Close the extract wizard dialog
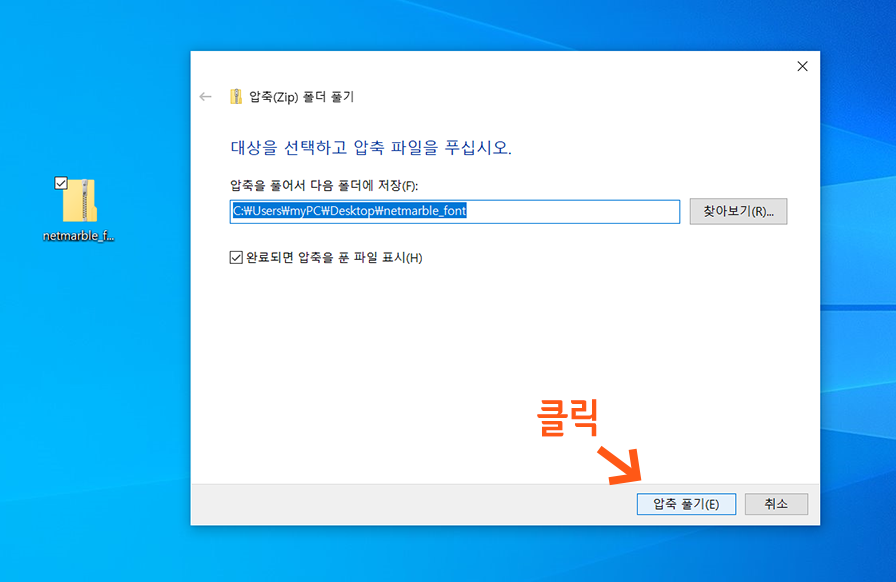896x582 pixels. [802, 66]
